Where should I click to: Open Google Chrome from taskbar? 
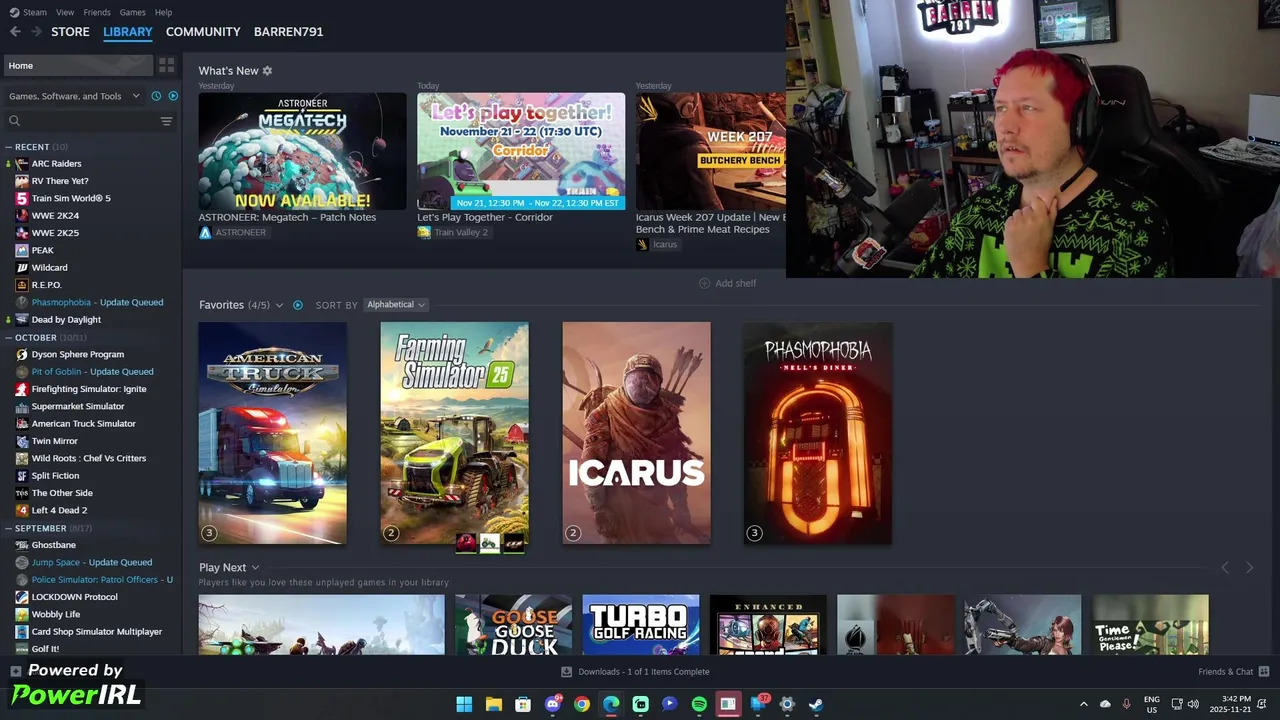(x=582, y=704)
